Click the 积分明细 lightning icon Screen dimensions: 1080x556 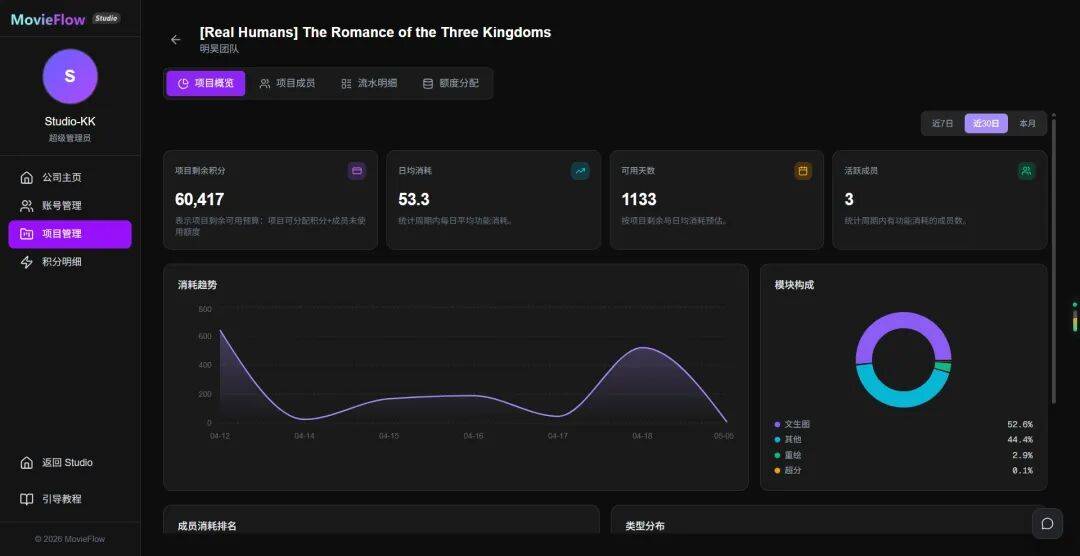click(x=27, y=262)
